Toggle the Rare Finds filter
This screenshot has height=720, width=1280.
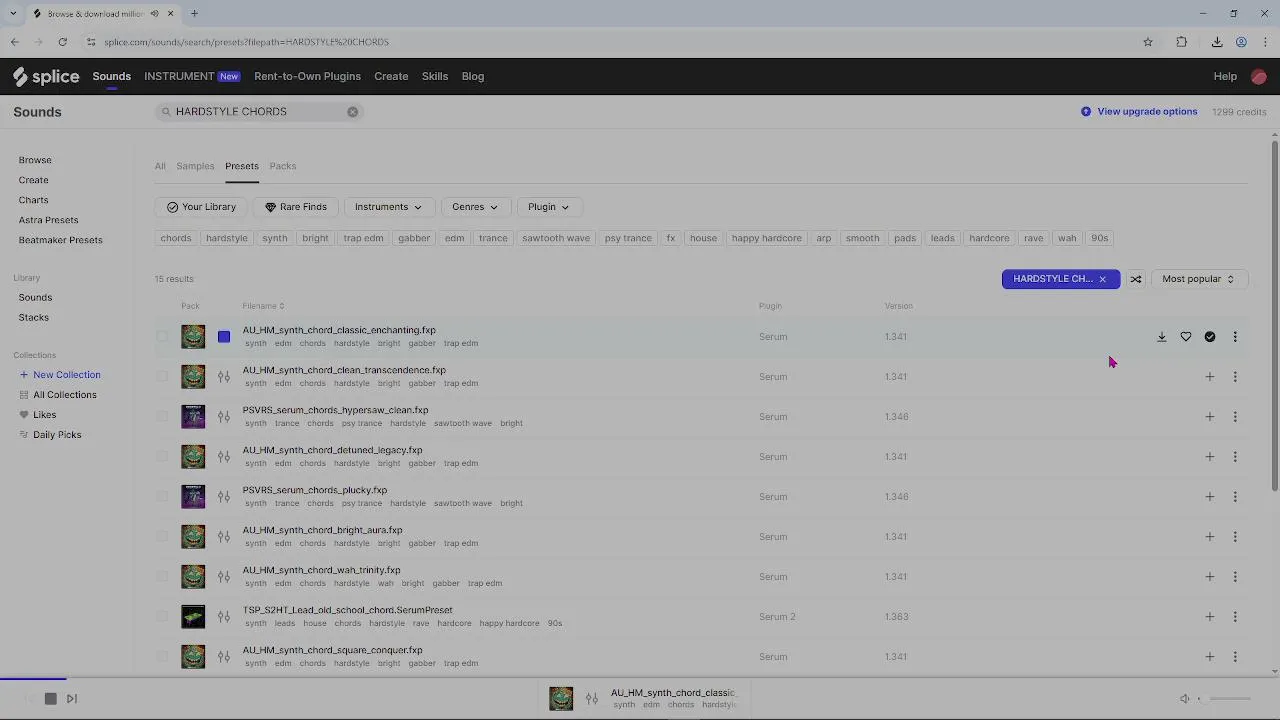click(x=296, y=207)
